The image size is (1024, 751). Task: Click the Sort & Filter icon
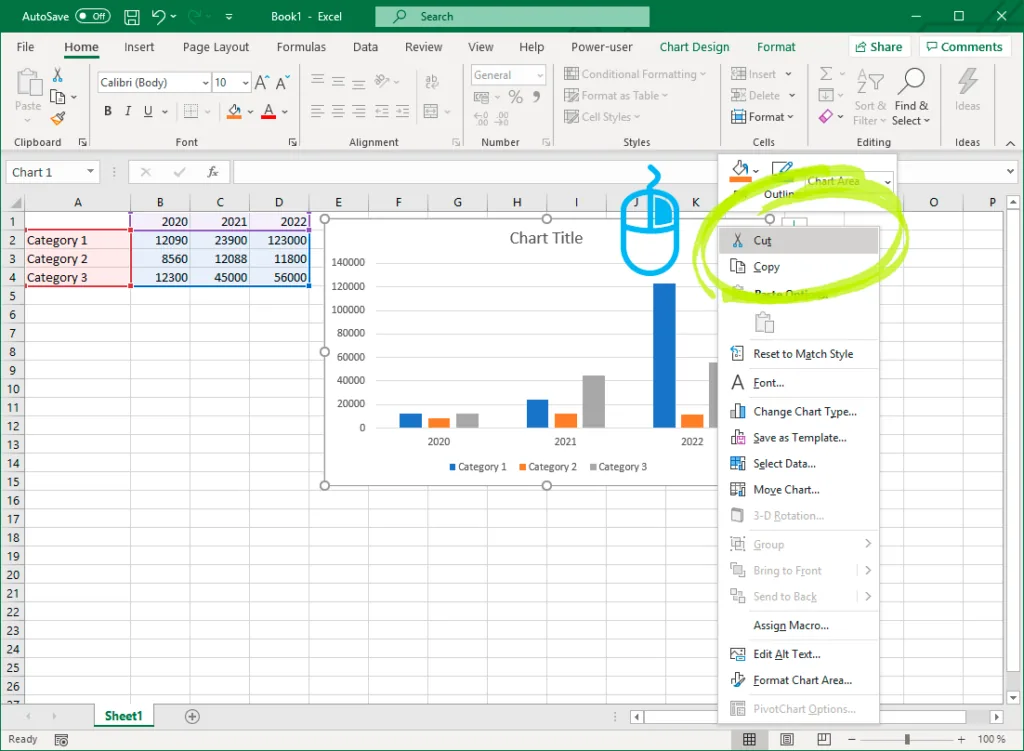coord(870,81)
